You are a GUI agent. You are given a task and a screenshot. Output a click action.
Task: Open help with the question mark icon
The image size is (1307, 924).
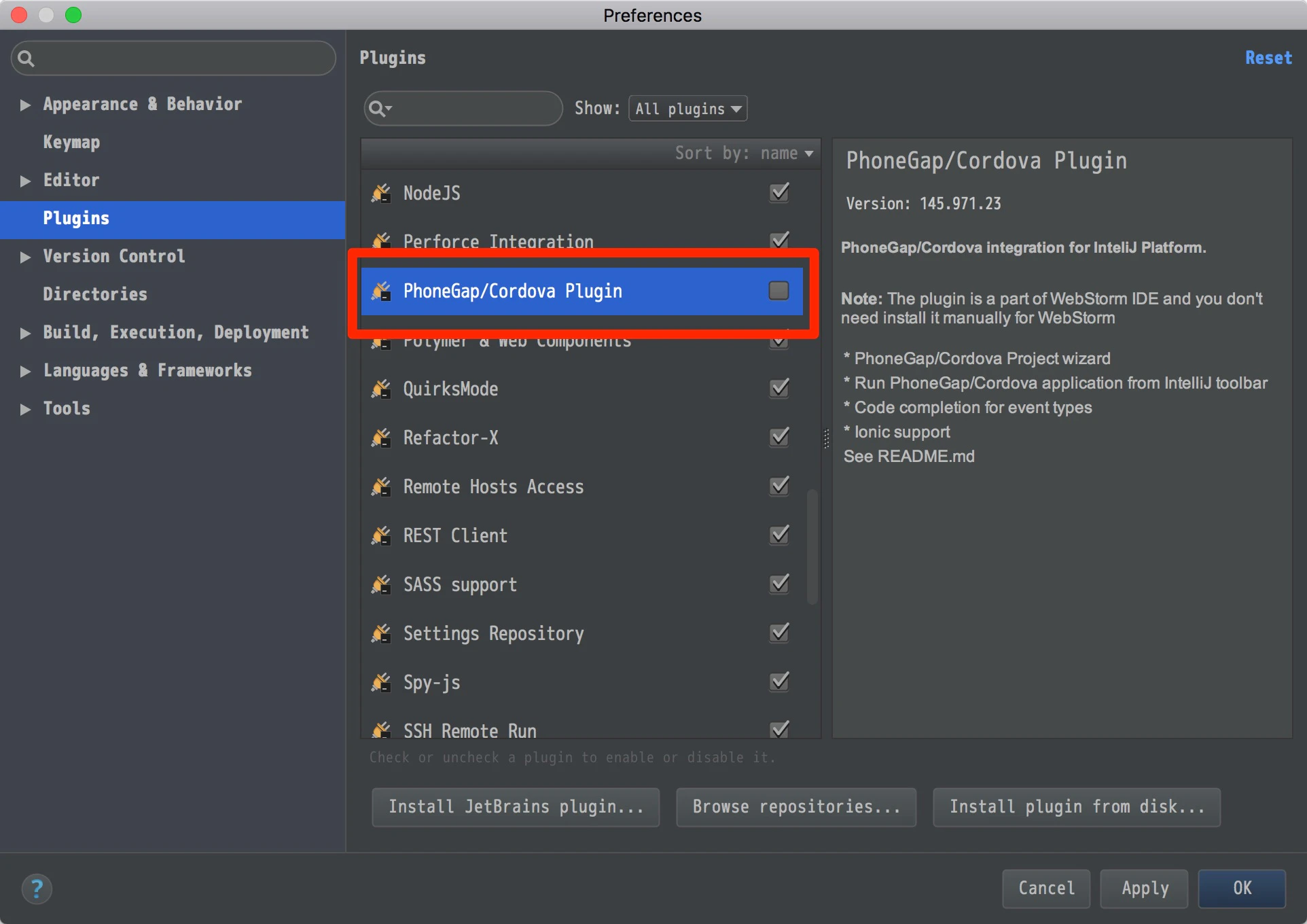(37, 889)
